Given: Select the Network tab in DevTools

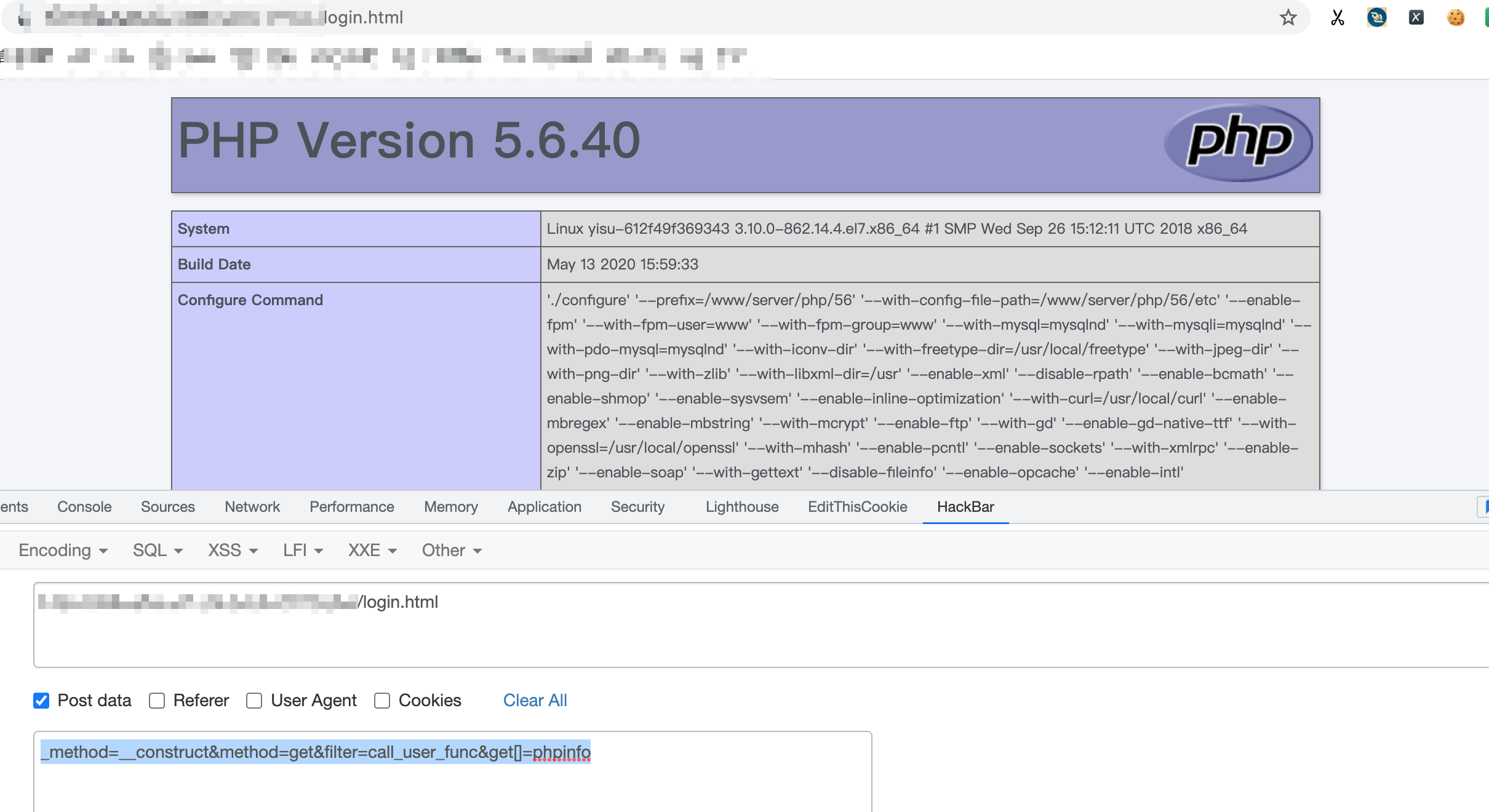Looking at the screenshot, I should [252, 507].
